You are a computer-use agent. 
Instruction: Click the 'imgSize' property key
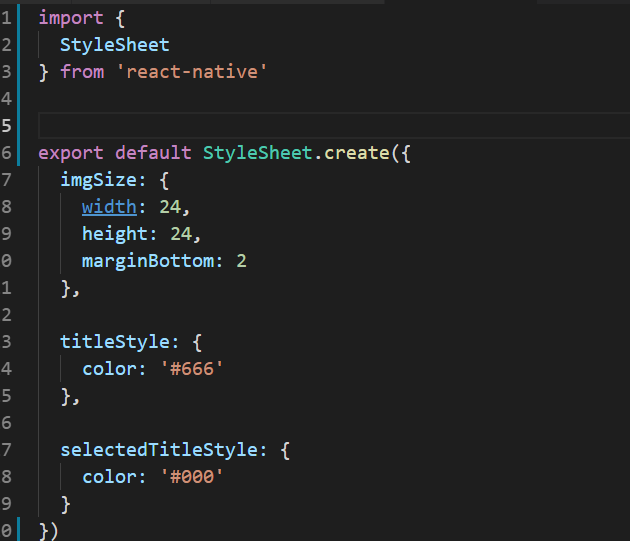pyautogui.click(x=98, y=180)
